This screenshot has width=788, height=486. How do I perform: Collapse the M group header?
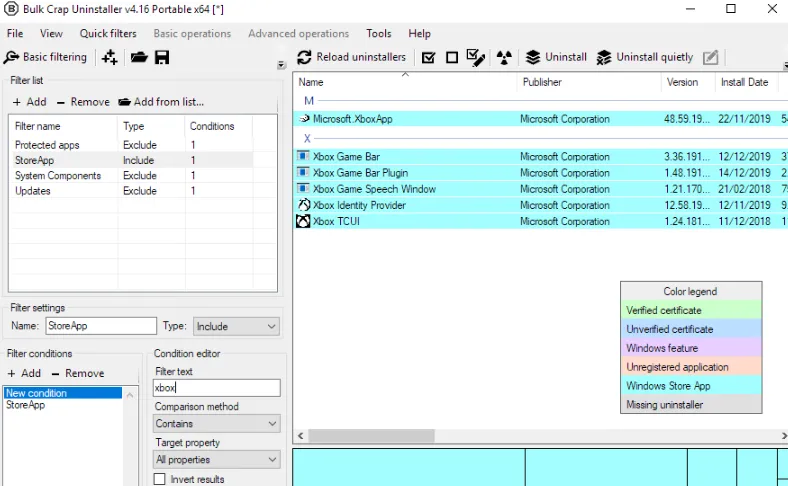point(309,101)
